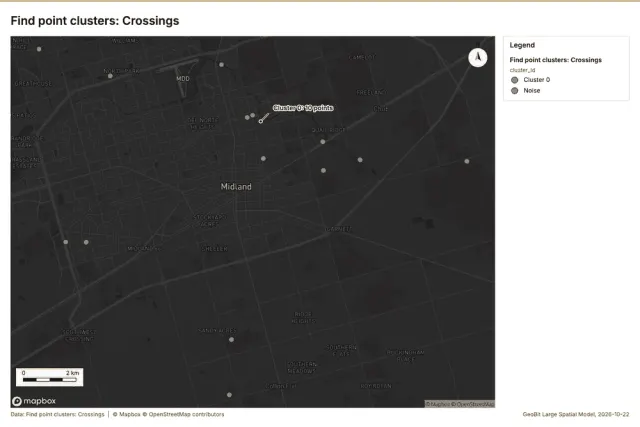
Task: Click the 'Freeland' neighborhood label
Action: pos(371,93)
